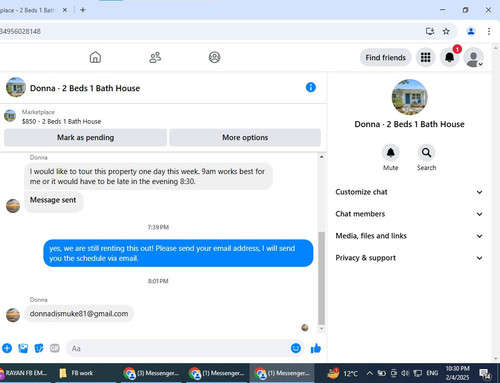500x383 pixels.
Task: Switch to (3) Messenger taskbar window
Action: tap(152, 373)
